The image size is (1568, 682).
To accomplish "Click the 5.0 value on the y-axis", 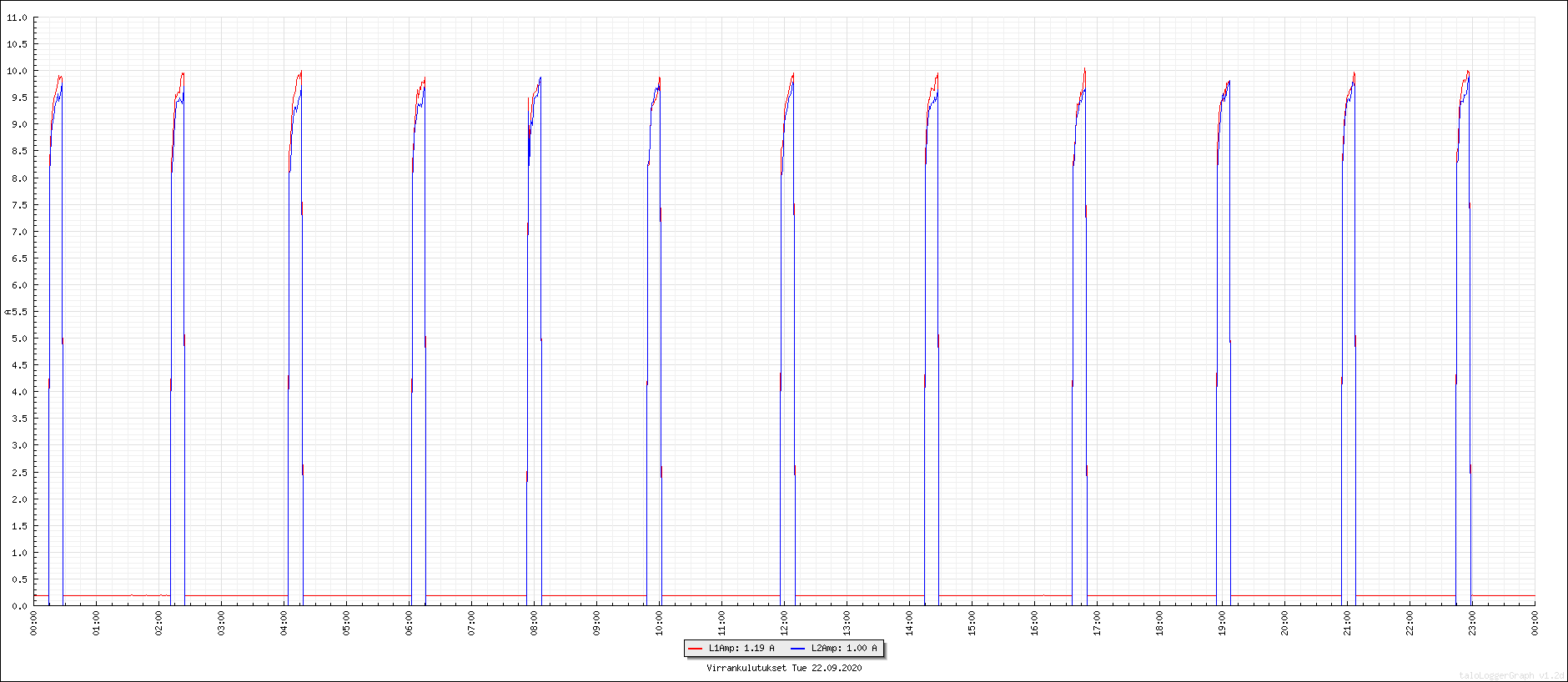I will 19,338.
